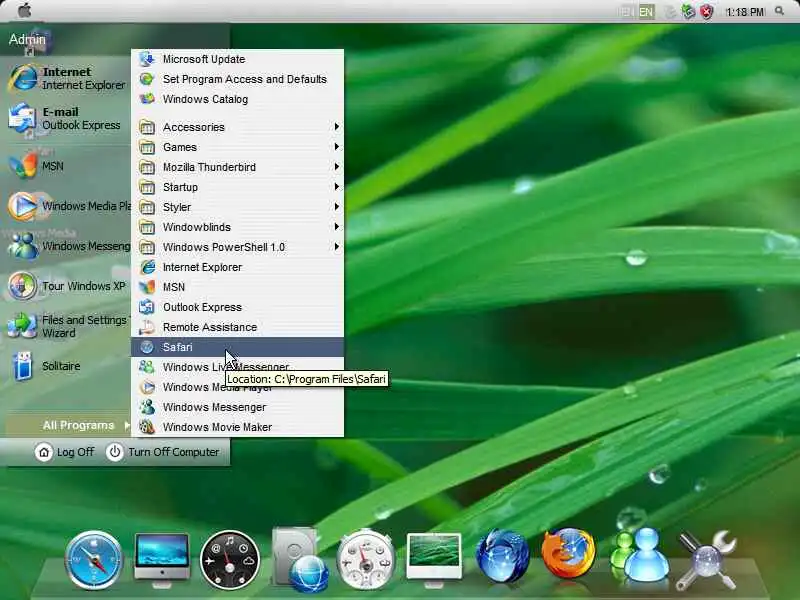The height and width of the screenshot is (600, 800).
Task: Click the Spotlight search magnifier icon
Action: (x=779, y=11)
